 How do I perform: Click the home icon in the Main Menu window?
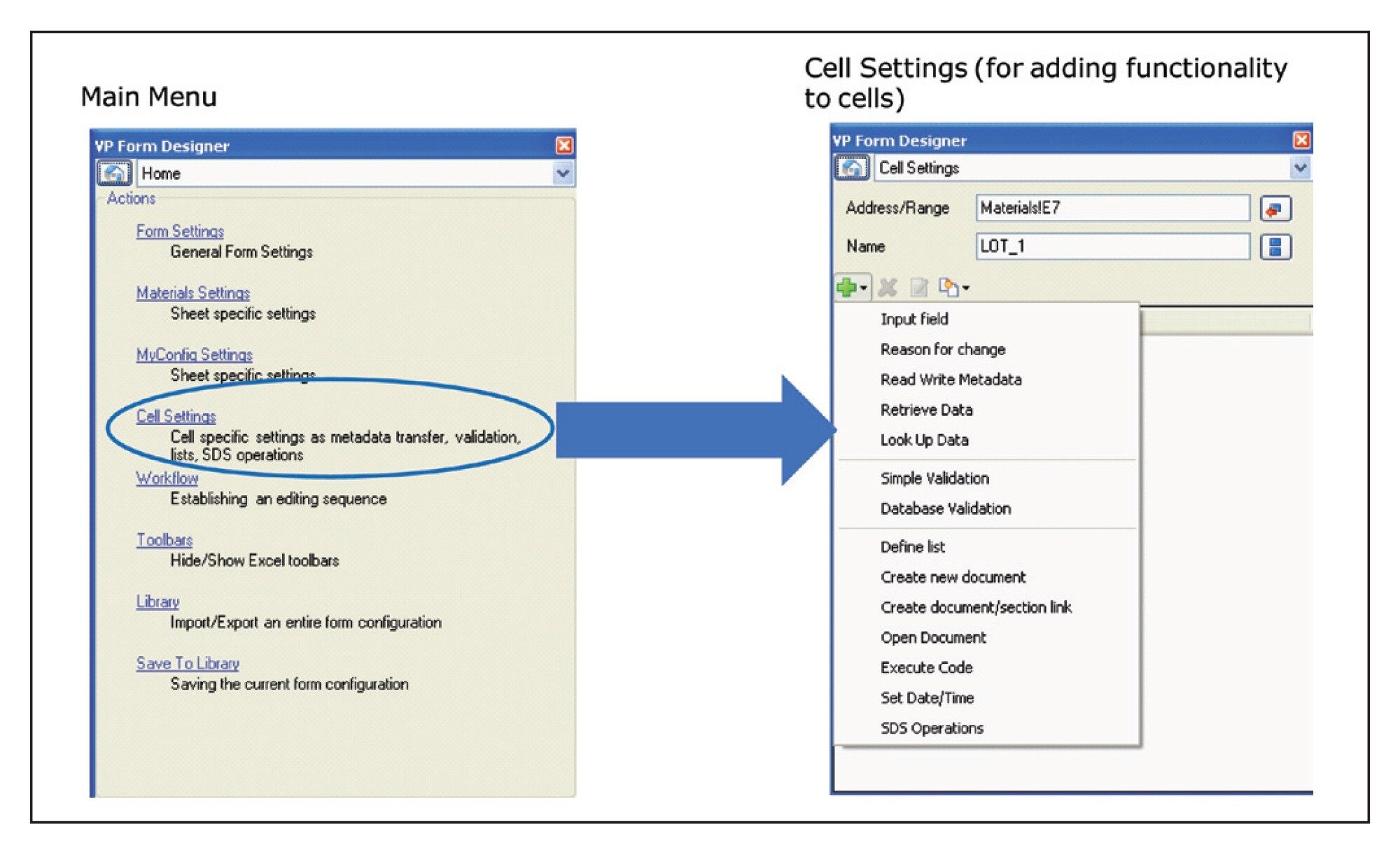(114, 173)
